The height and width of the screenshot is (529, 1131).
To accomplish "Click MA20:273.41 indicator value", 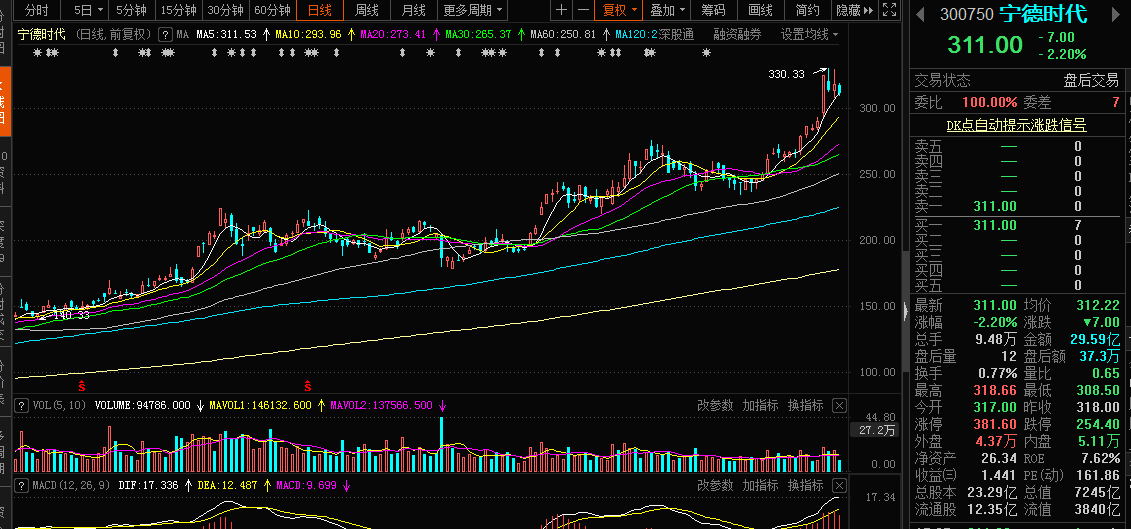I will click(393, 34).
